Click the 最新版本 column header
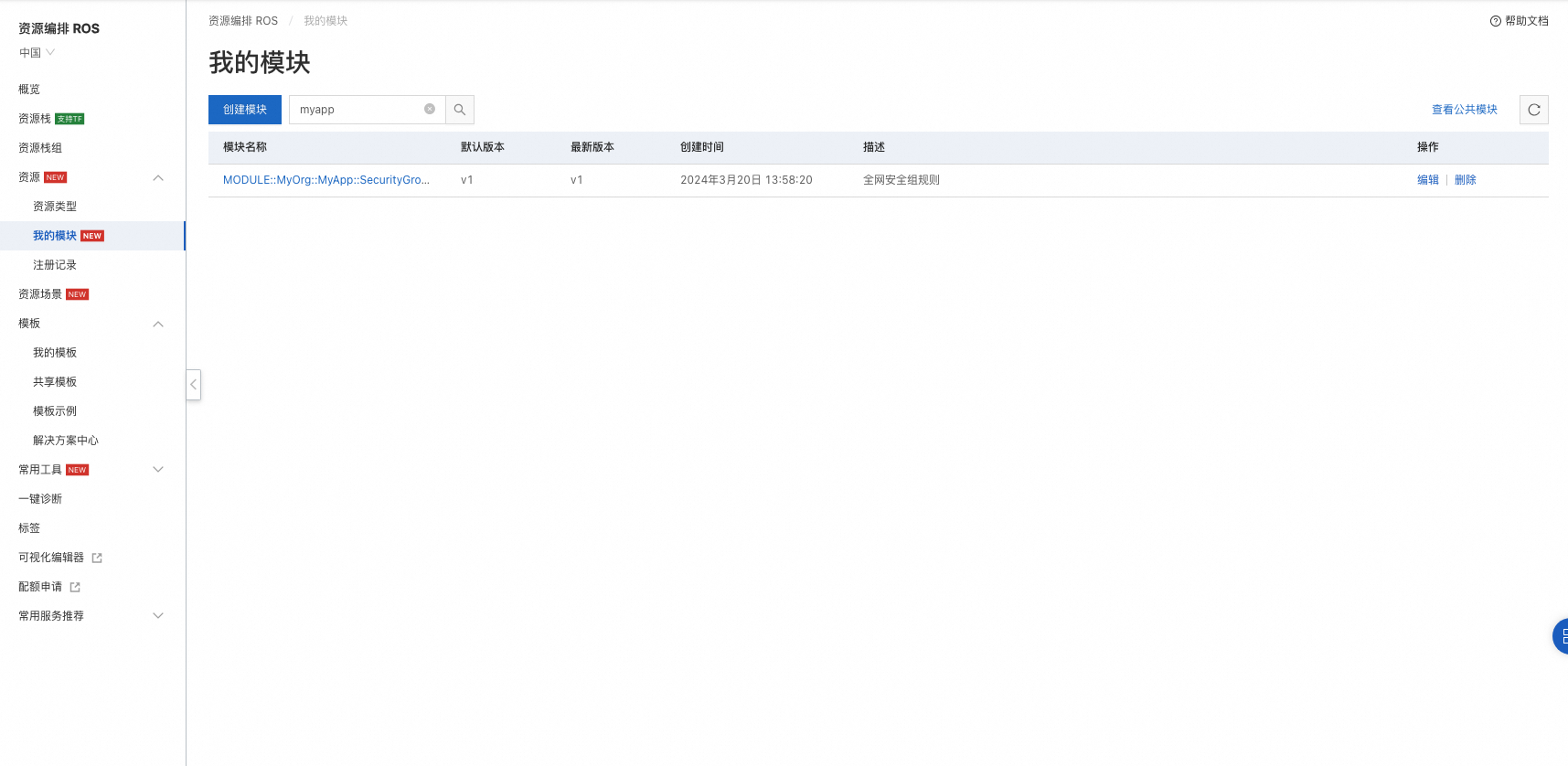The width and height of the screenshot is (1568, 766). 592,147
